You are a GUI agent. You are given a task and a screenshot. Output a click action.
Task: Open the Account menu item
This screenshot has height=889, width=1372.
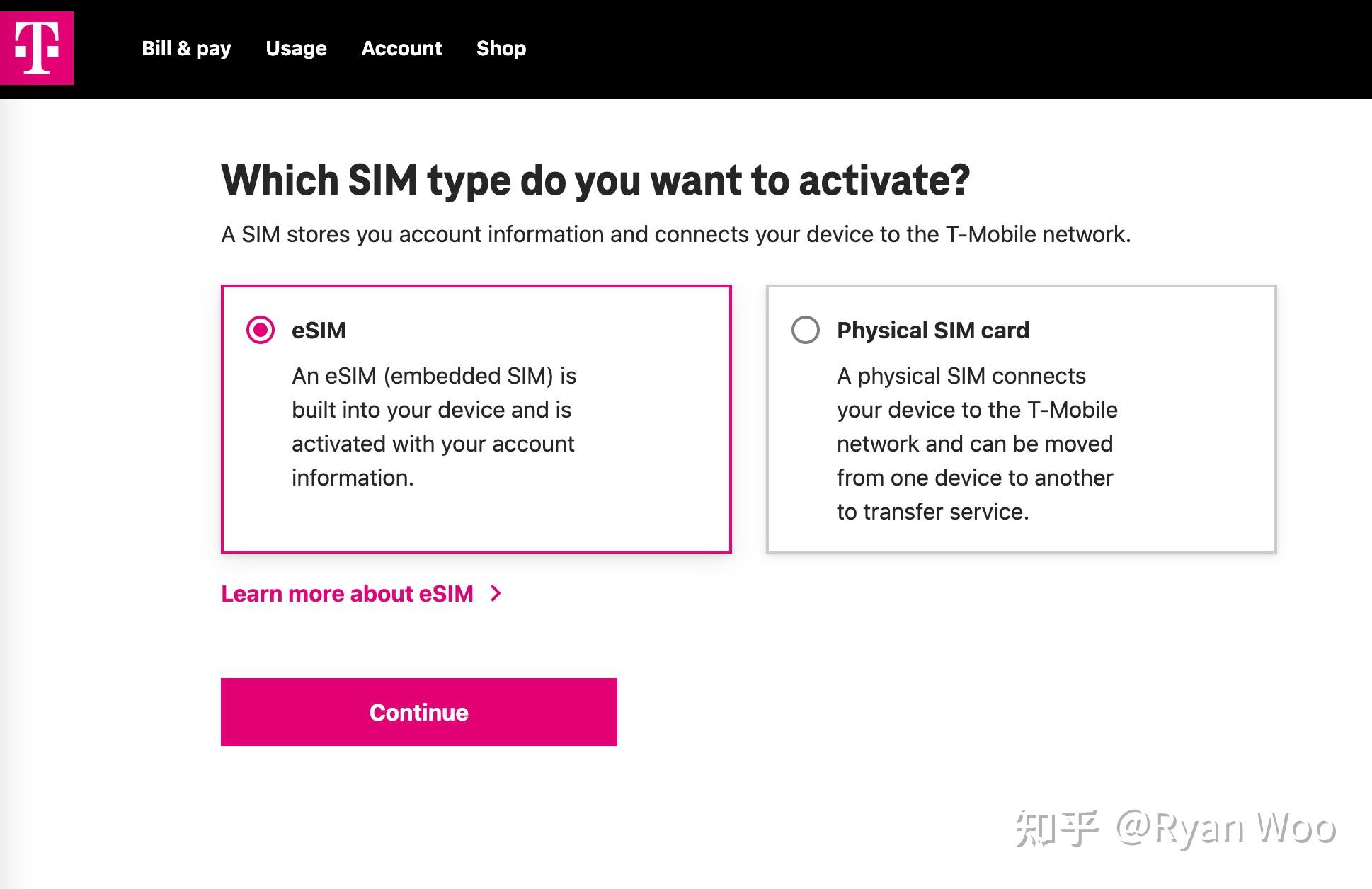pos(401,48)
